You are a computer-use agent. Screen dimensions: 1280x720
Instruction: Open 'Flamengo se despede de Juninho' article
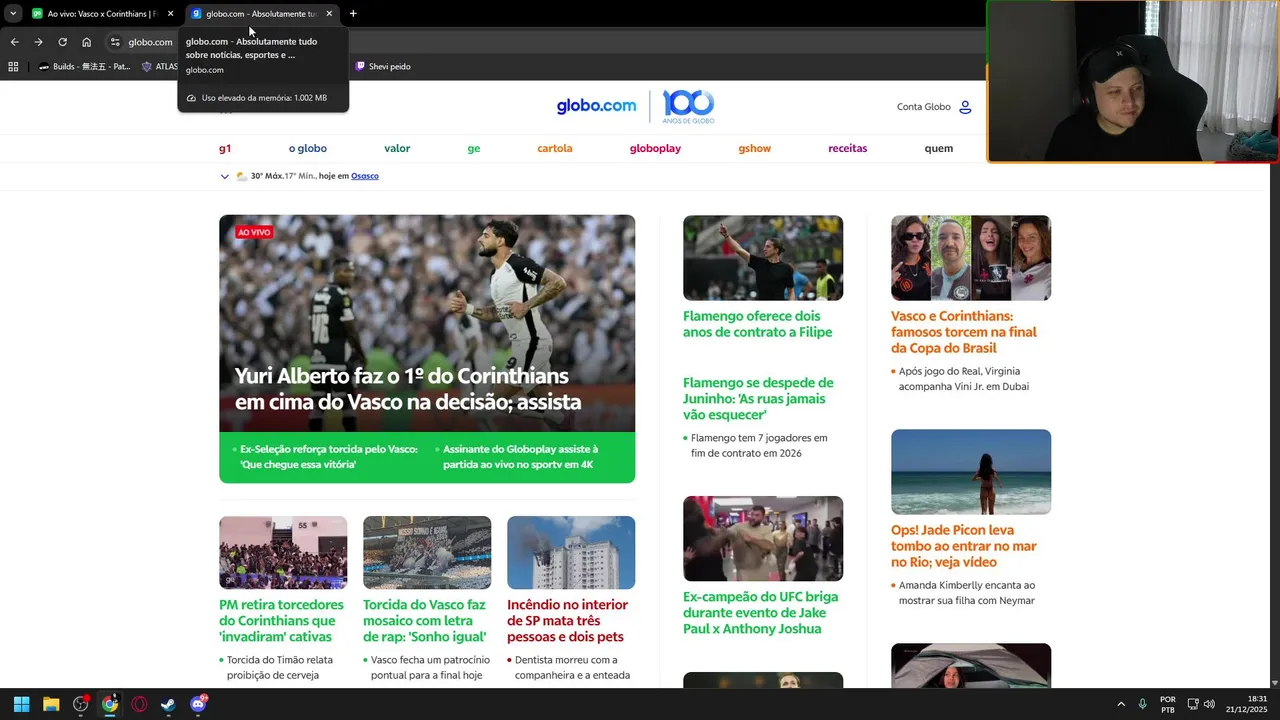point(758,398)
